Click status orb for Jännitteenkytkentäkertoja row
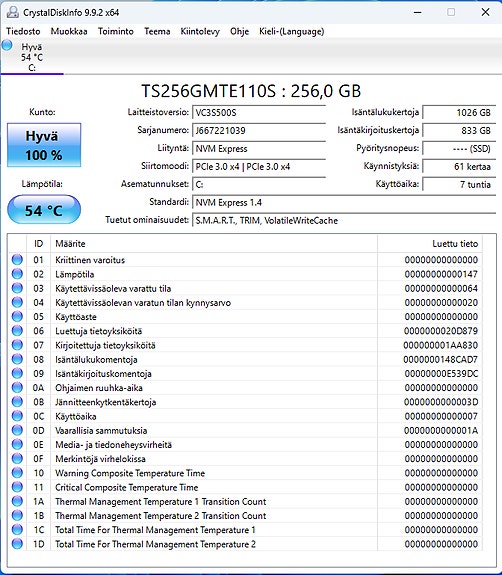This screenshot has height=575, width=502. pos(17,402)
